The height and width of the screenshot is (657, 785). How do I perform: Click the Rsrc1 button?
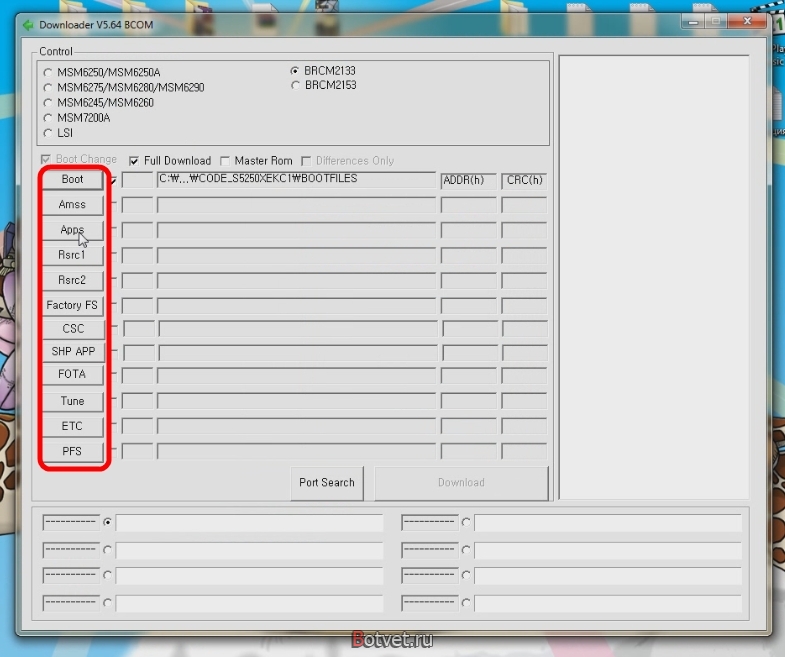tap(73, 255)
